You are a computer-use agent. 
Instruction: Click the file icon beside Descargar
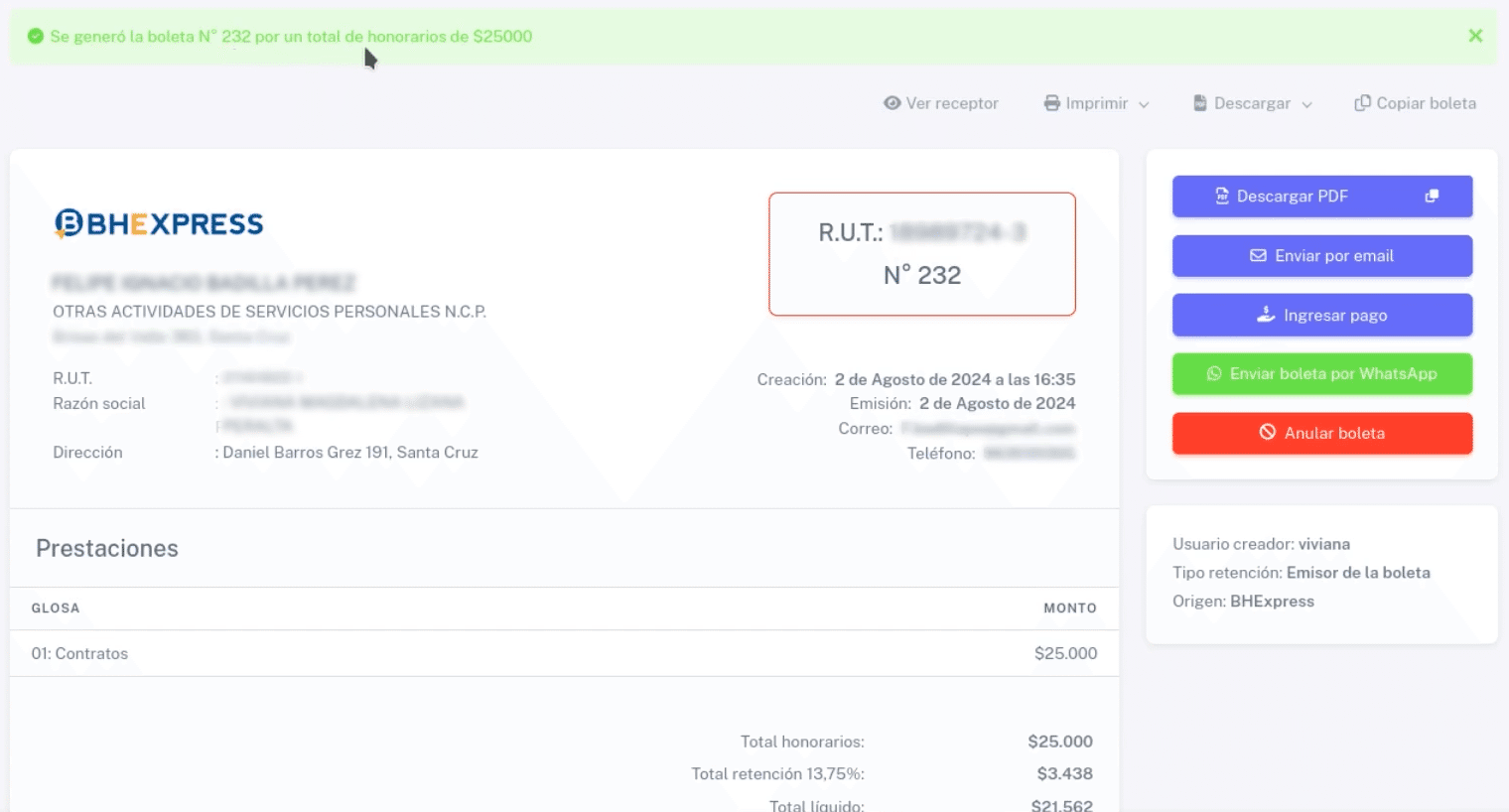(1199, 103)
